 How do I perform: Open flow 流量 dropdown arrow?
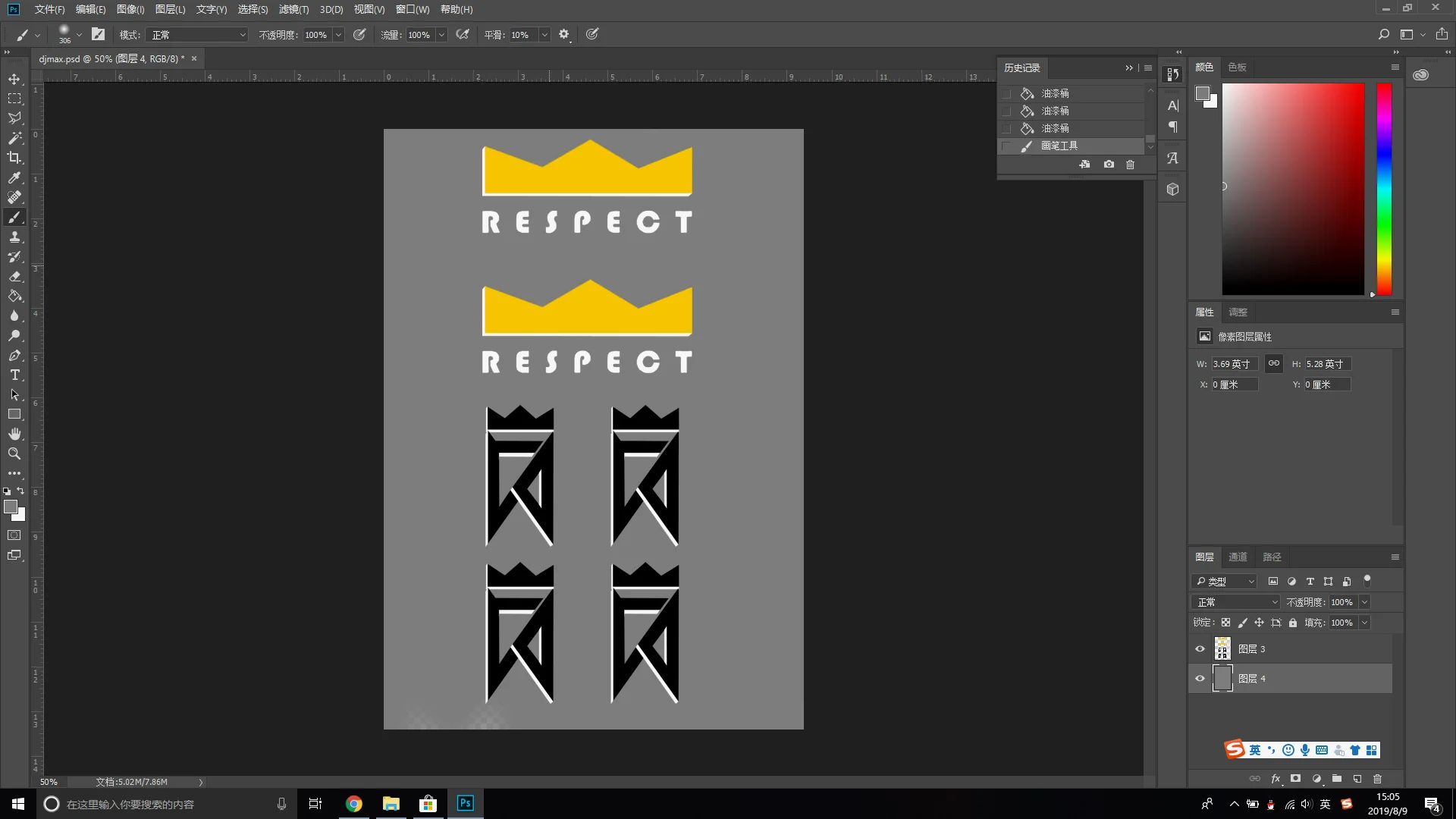click(441, 35)
